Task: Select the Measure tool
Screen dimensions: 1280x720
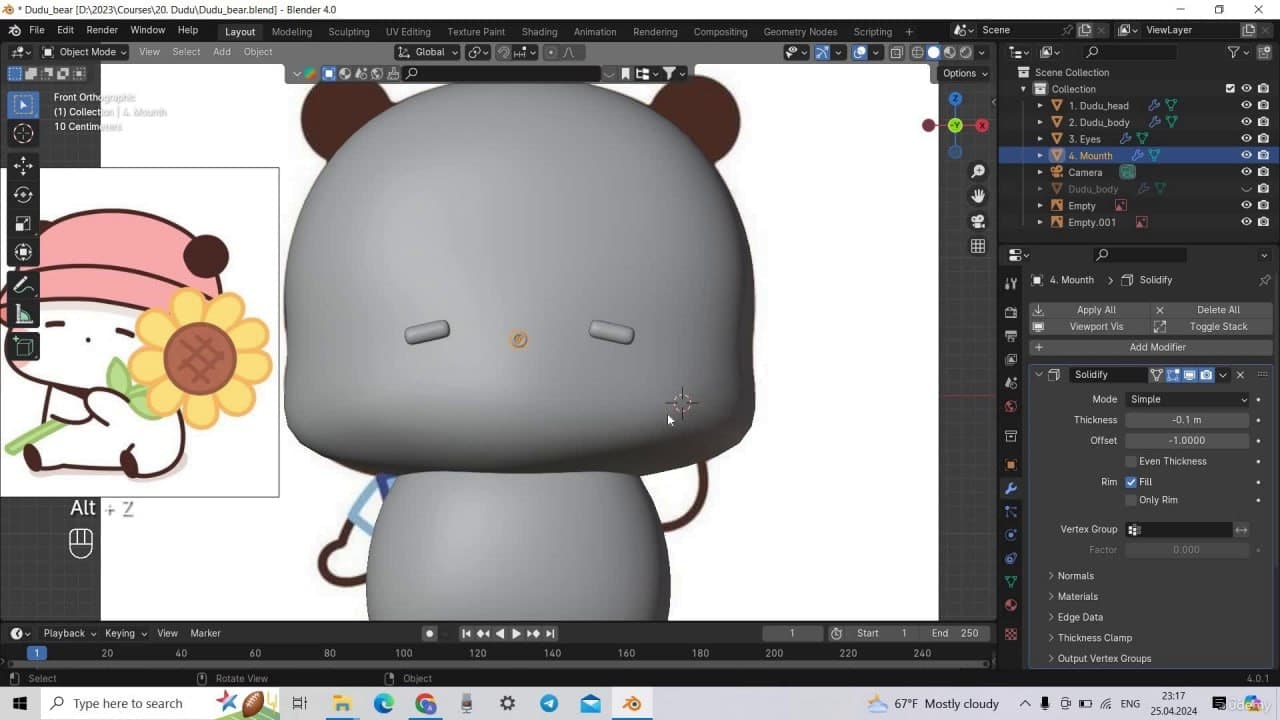Action: [x=23, y=316]
